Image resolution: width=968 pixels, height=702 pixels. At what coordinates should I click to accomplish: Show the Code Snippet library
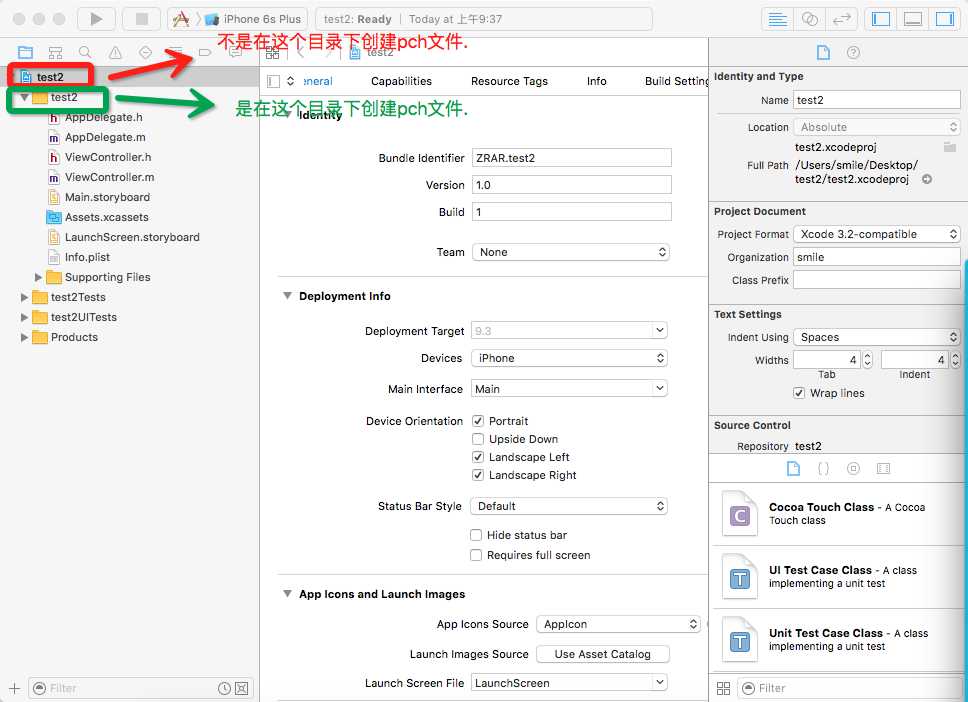tap(823, 469)
